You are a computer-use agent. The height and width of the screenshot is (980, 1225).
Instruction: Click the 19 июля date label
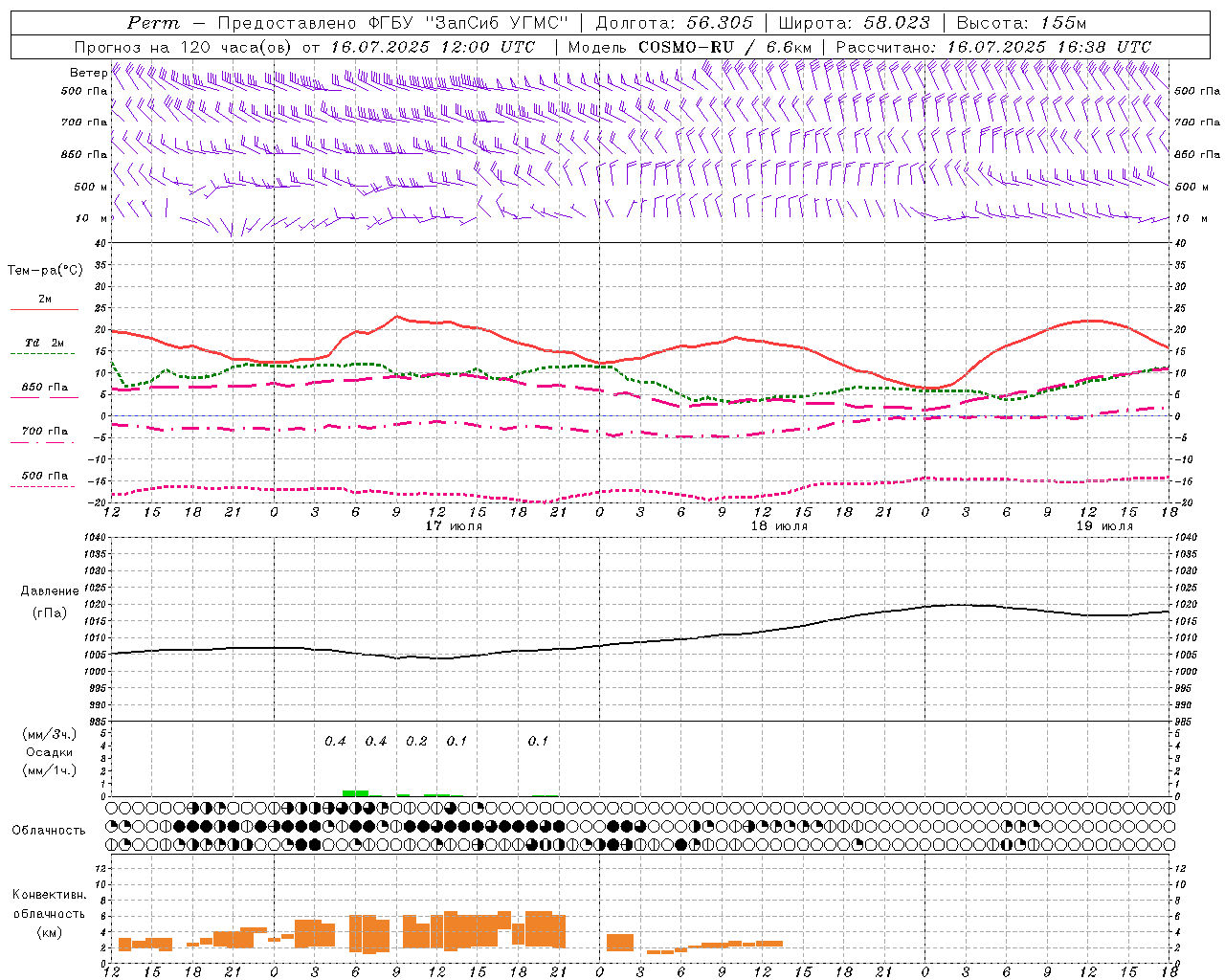pos(1104,526)
